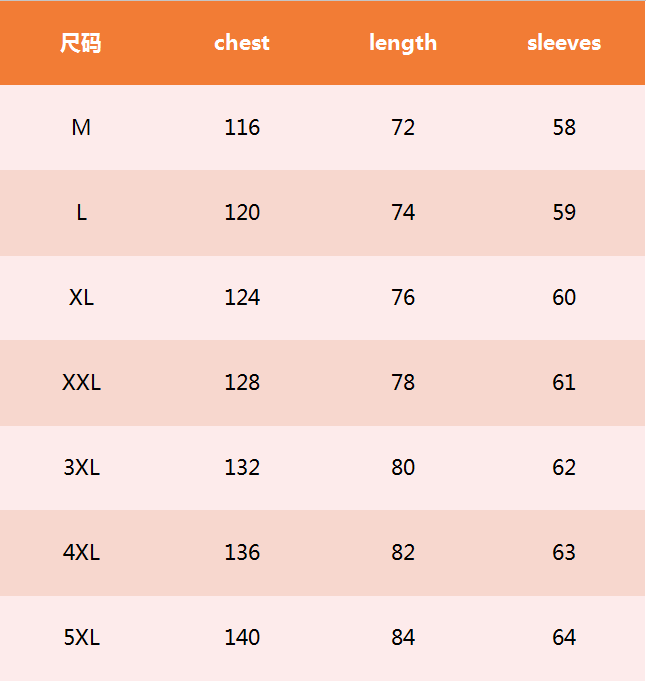Screen dimensions: 646x681
Task: Click sleeves value 63
Action: pyautogui.click(x=564, y=553)
